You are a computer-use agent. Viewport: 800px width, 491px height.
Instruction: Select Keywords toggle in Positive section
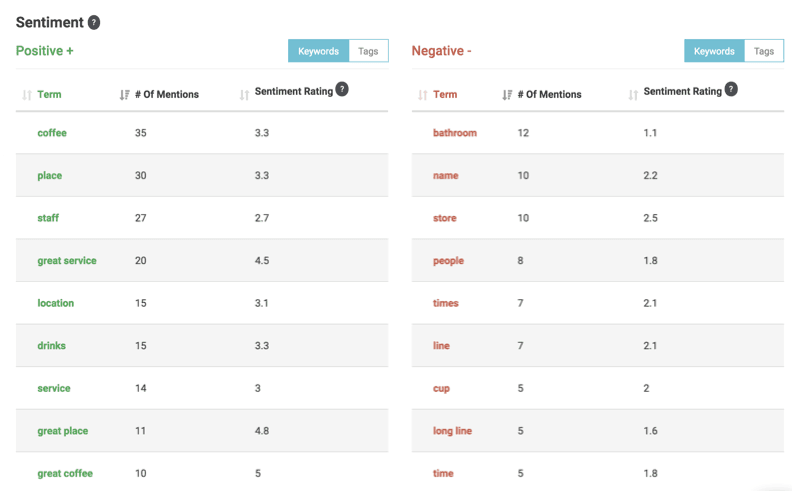click(318, 51)
